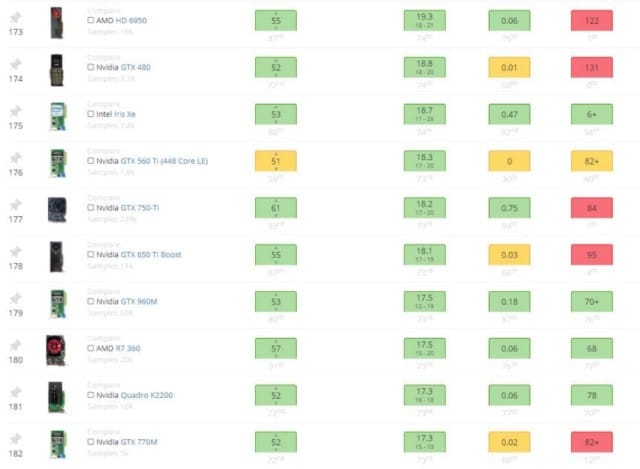
Task: Open GTX 650 Ti Boost card image
Action: pyautogui.click(x=57, y=256)
